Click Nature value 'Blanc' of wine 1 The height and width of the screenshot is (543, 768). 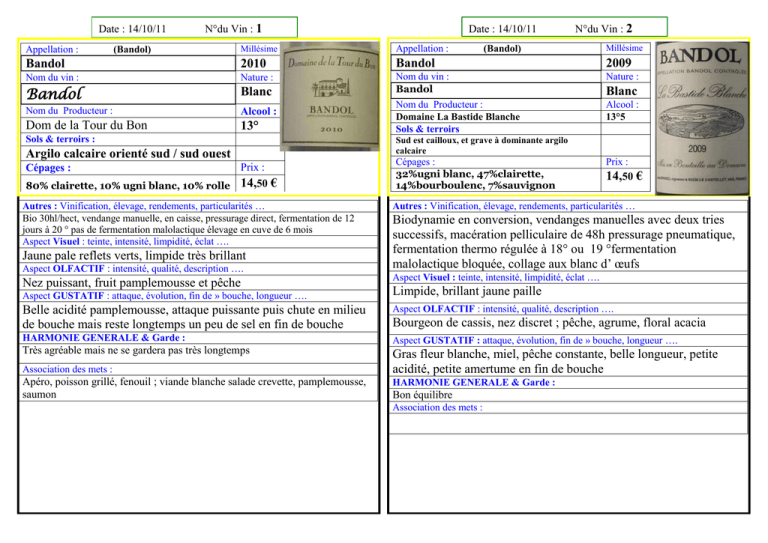point(256,92)
